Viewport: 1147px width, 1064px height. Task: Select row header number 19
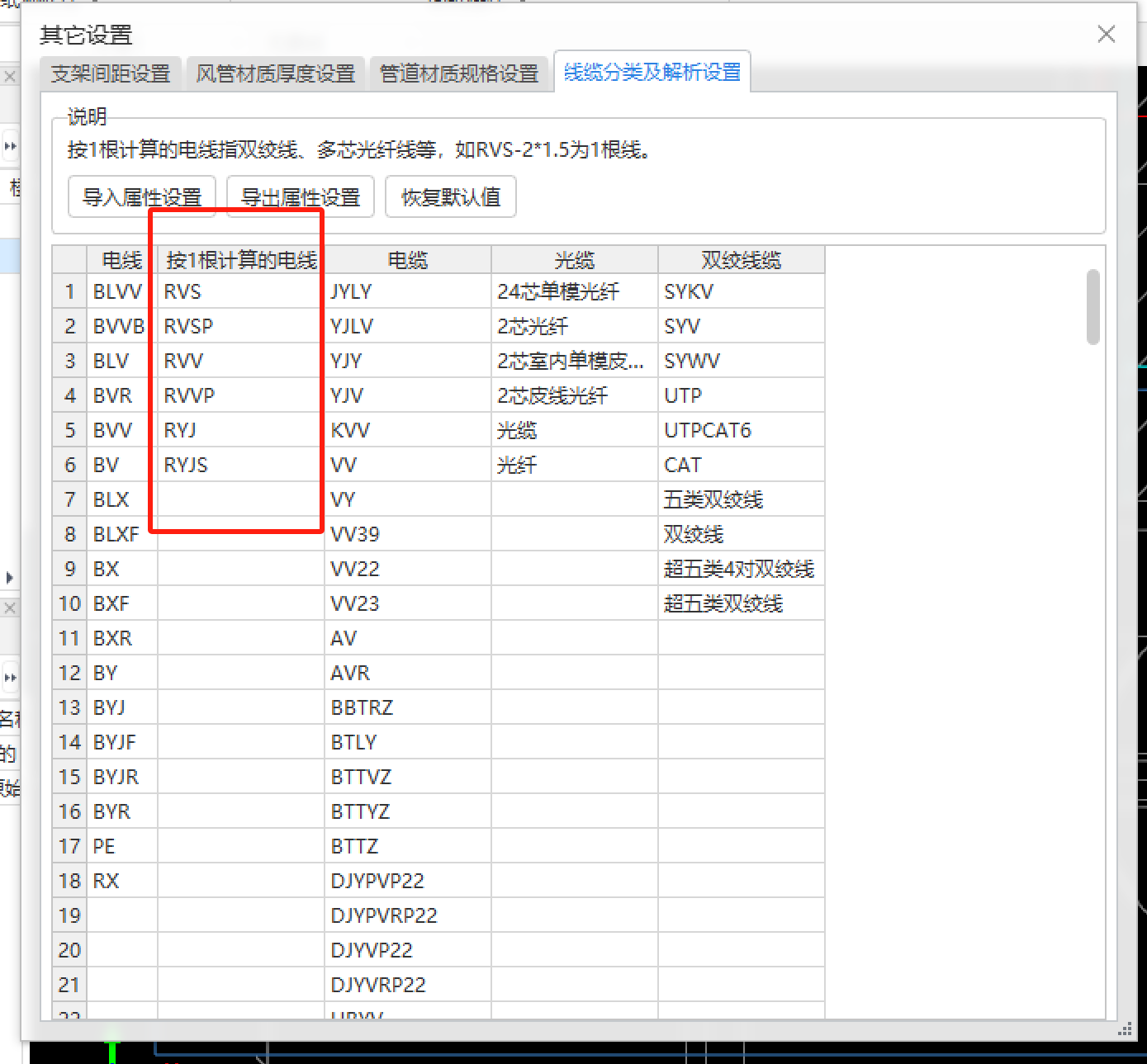point(69,915)
